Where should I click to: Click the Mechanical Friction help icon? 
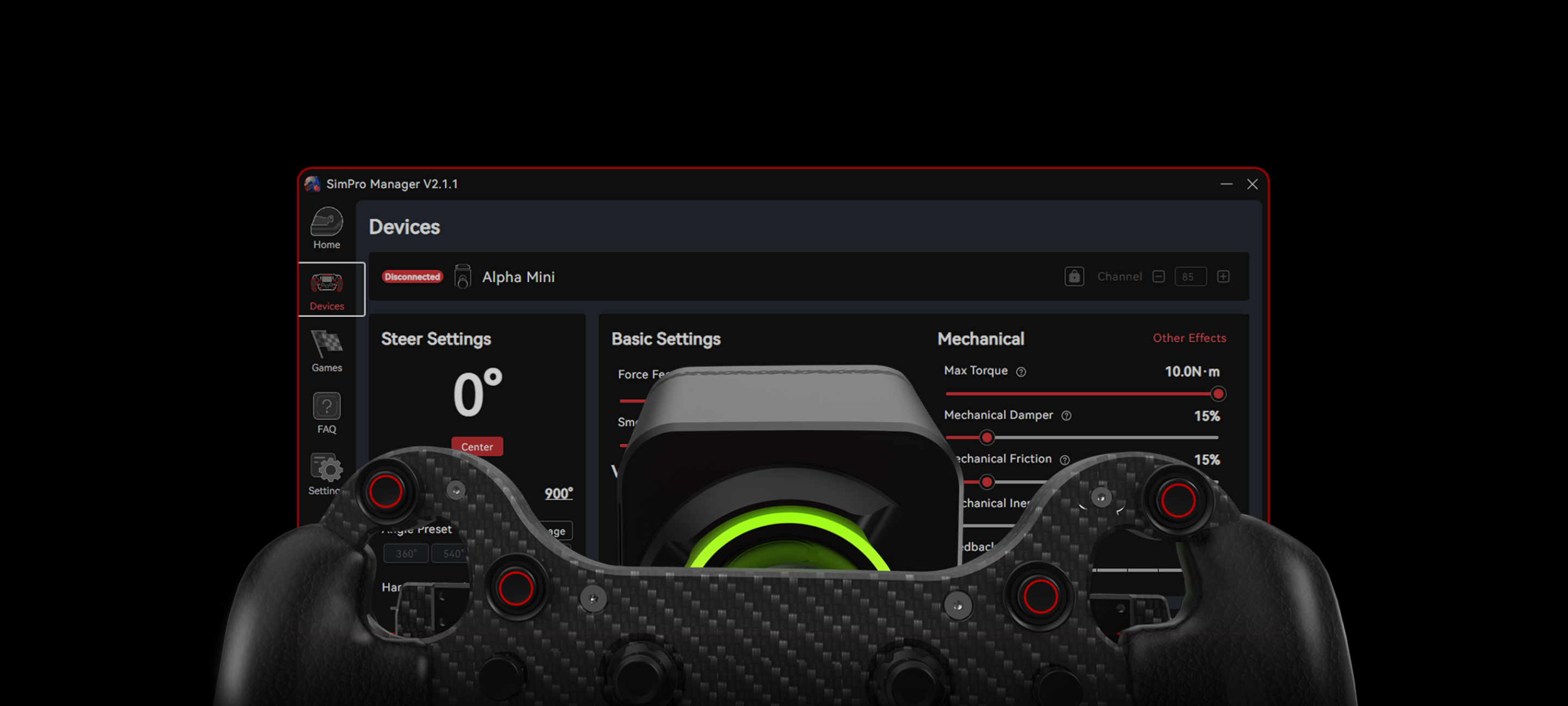tap(1064, 460)
